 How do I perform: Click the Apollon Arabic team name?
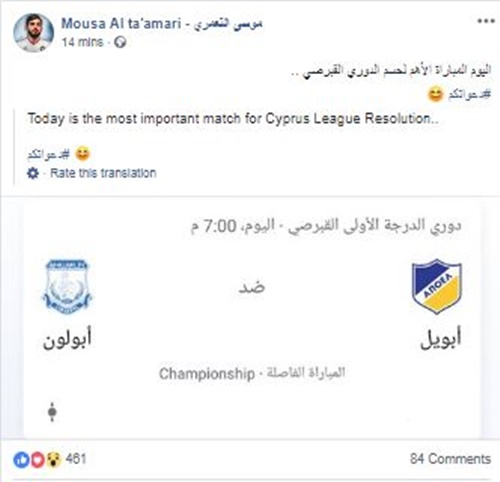click(x=67, y=338)
